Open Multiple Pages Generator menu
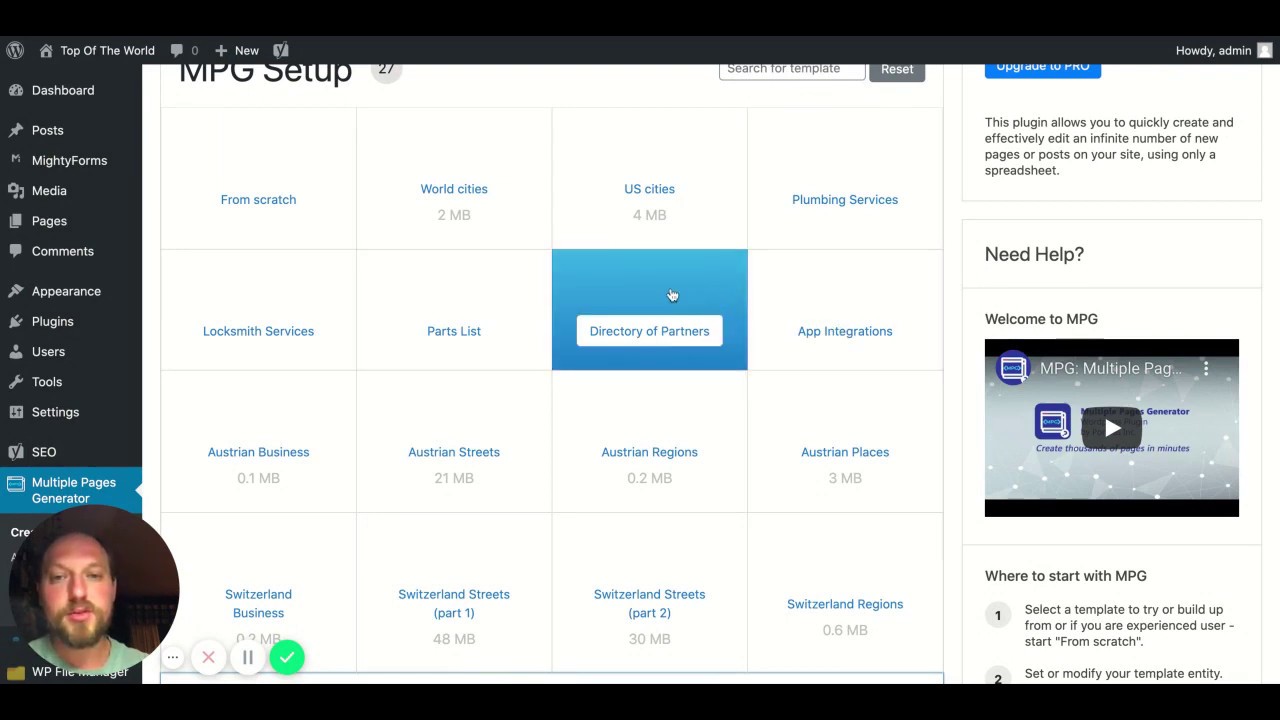1280x720 pixels. click(x=74, y=490)
